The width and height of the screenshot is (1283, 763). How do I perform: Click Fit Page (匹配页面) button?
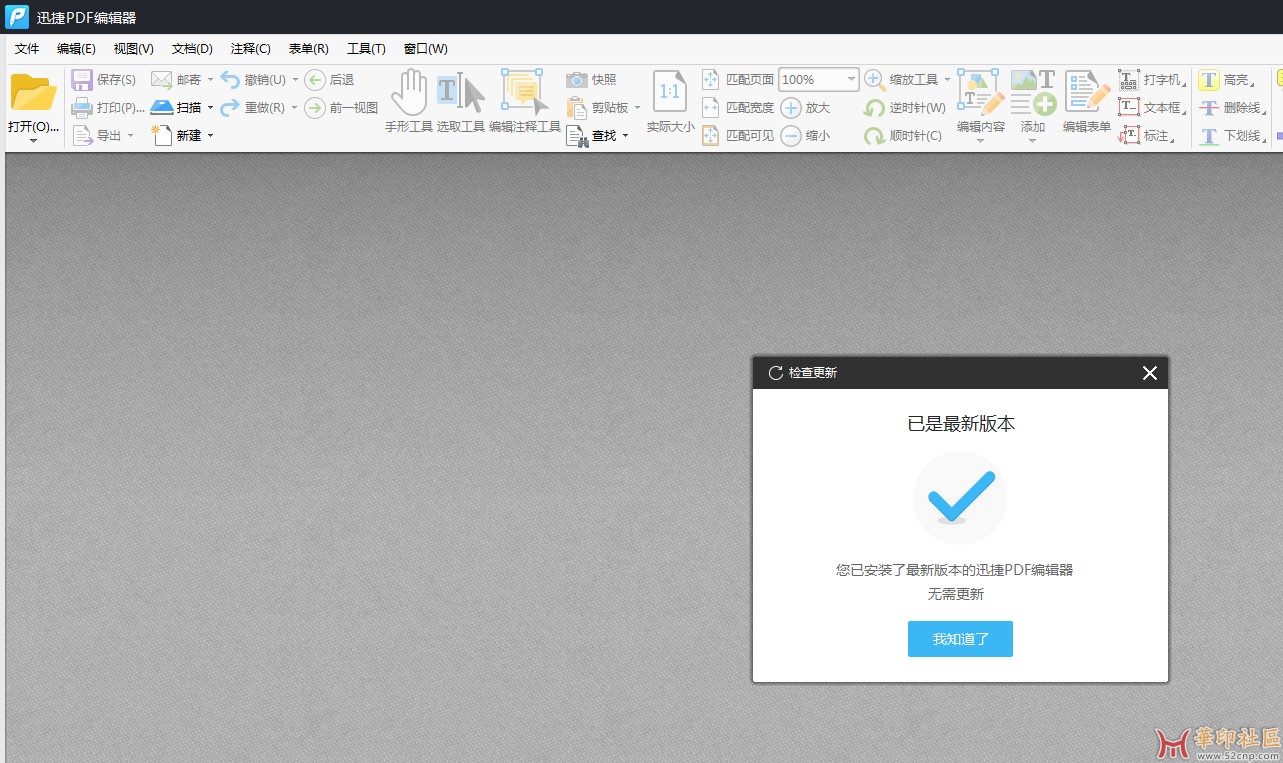tap(739, 80)
